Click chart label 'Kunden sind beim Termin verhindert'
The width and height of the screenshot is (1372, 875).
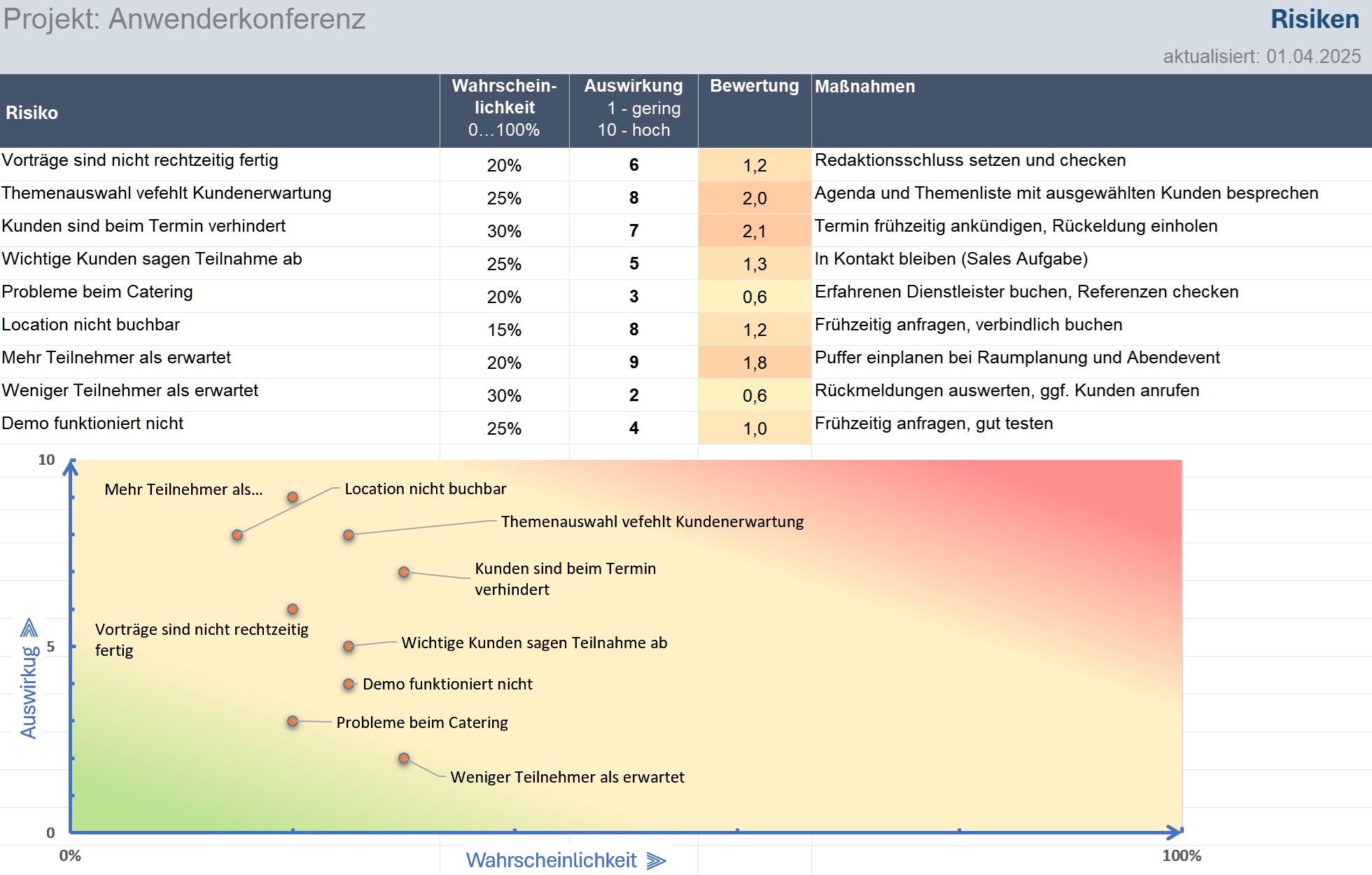566,579
